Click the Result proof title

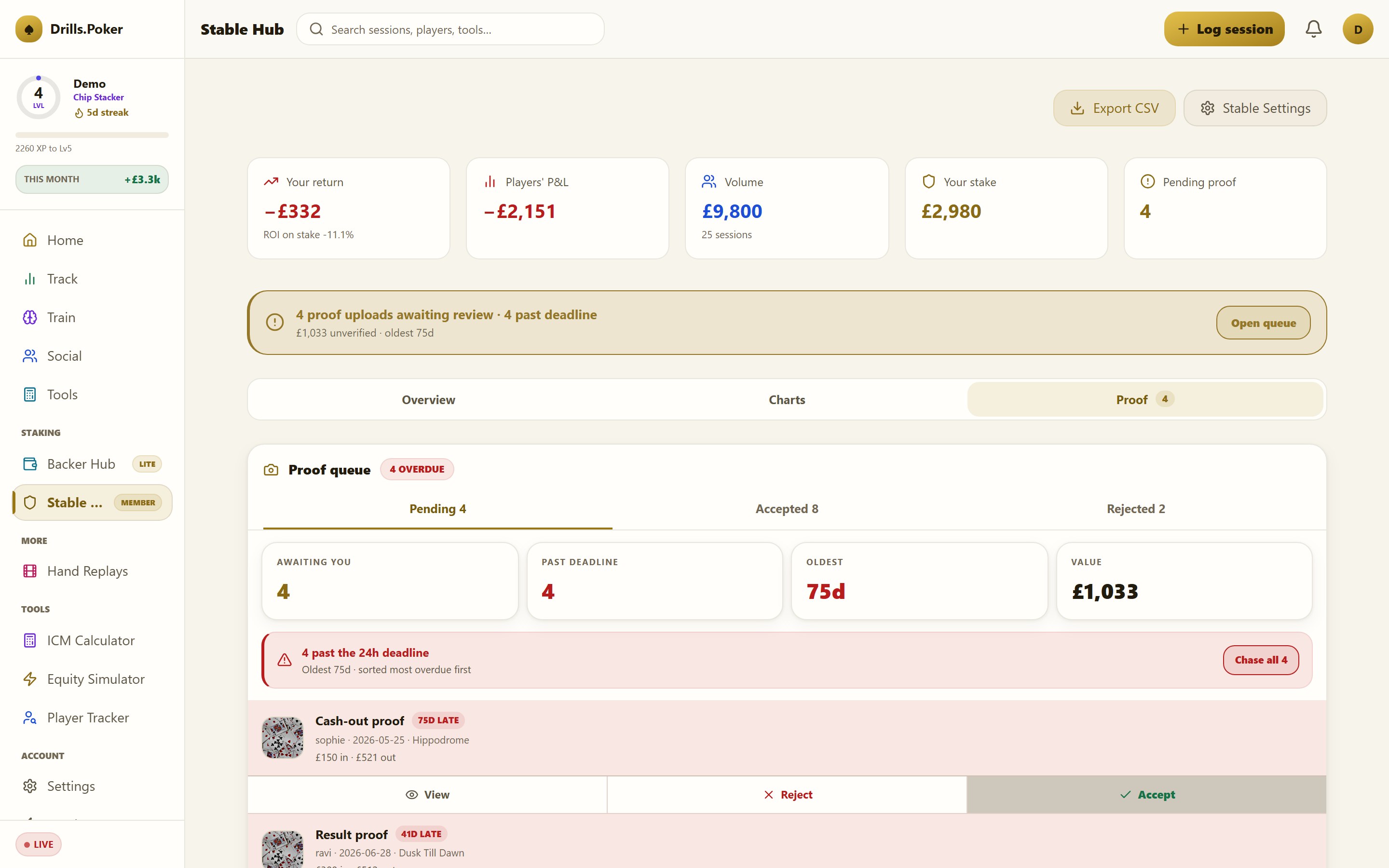pos(351,834)
